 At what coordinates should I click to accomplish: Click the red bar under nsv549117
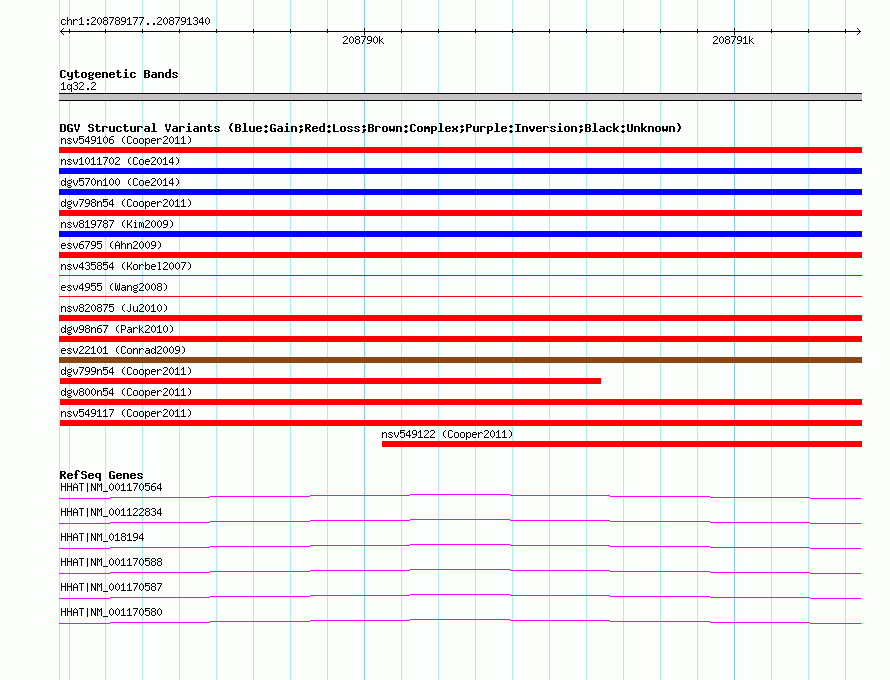pyautogui.click(x=460, y=423)
